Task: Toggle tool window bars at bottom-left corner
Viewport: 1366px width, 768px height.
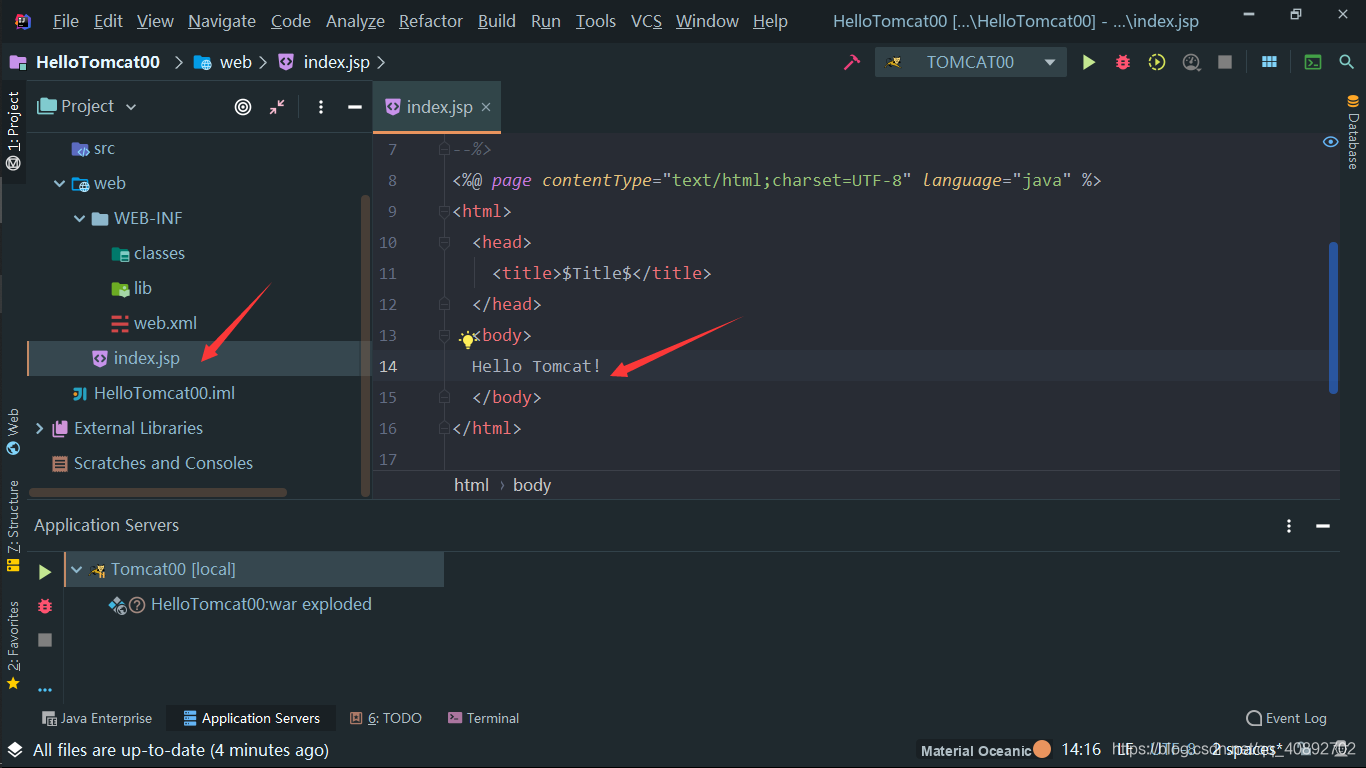Action: (x=14, y=749)
